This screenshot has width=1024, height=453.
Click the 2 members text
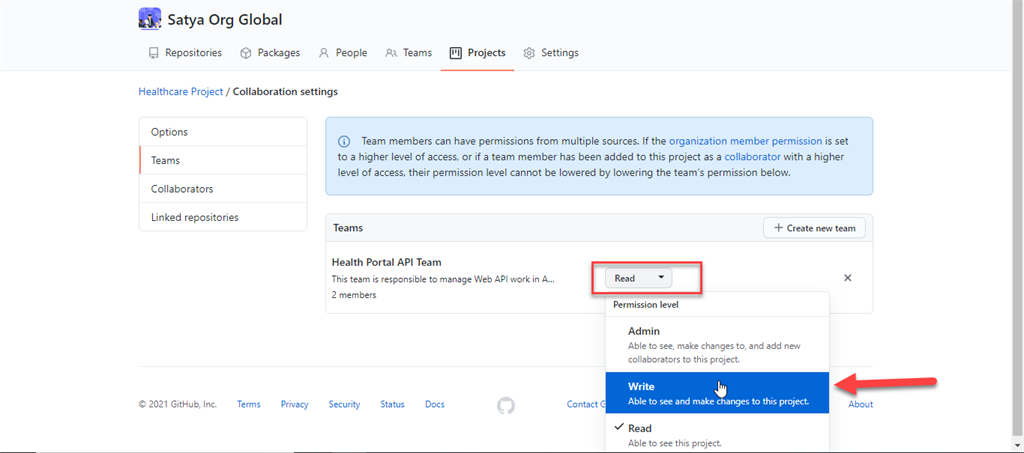(354, 294)
